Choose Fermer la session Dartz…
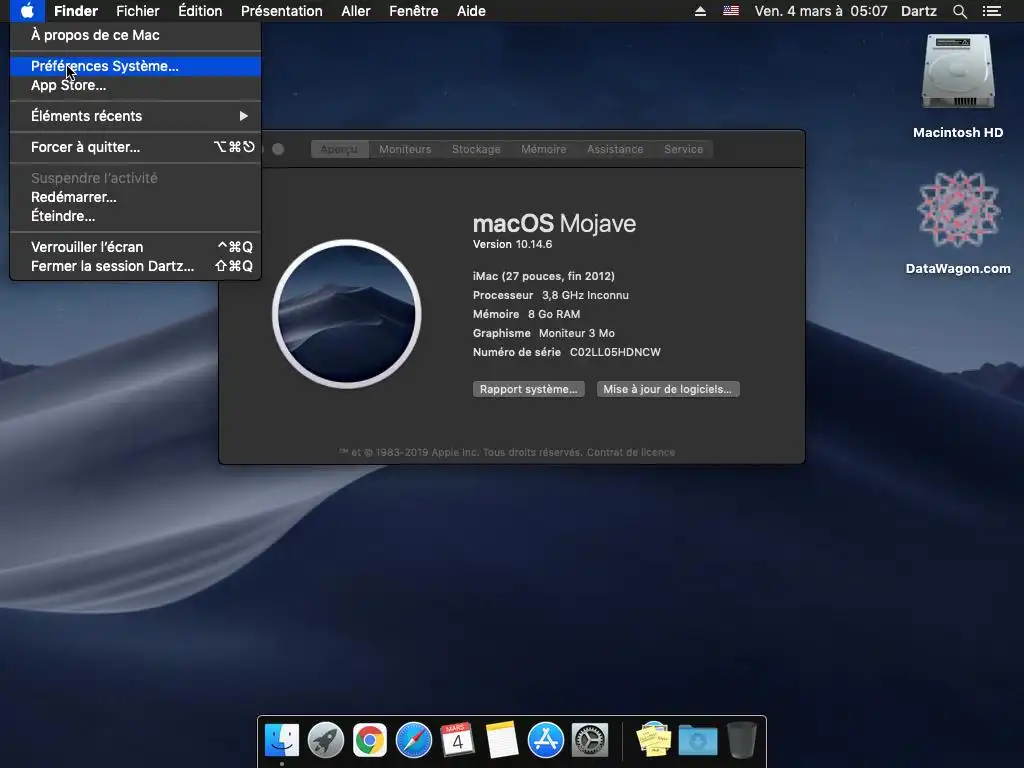The height and width of the screenshot is (768, 1024). [x=135, y=266]
